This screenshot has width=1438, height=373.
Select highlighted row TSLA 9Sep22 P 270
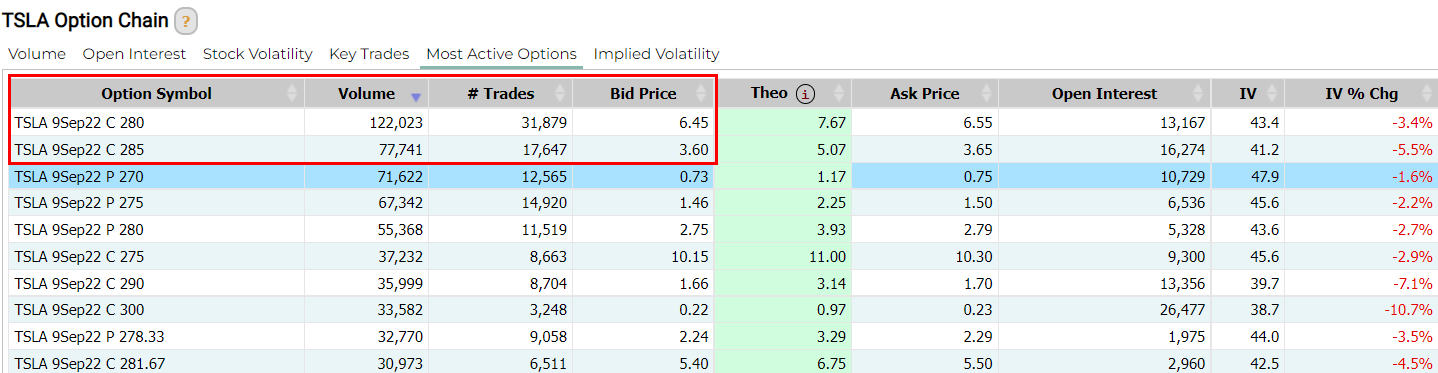coord(722,176)
